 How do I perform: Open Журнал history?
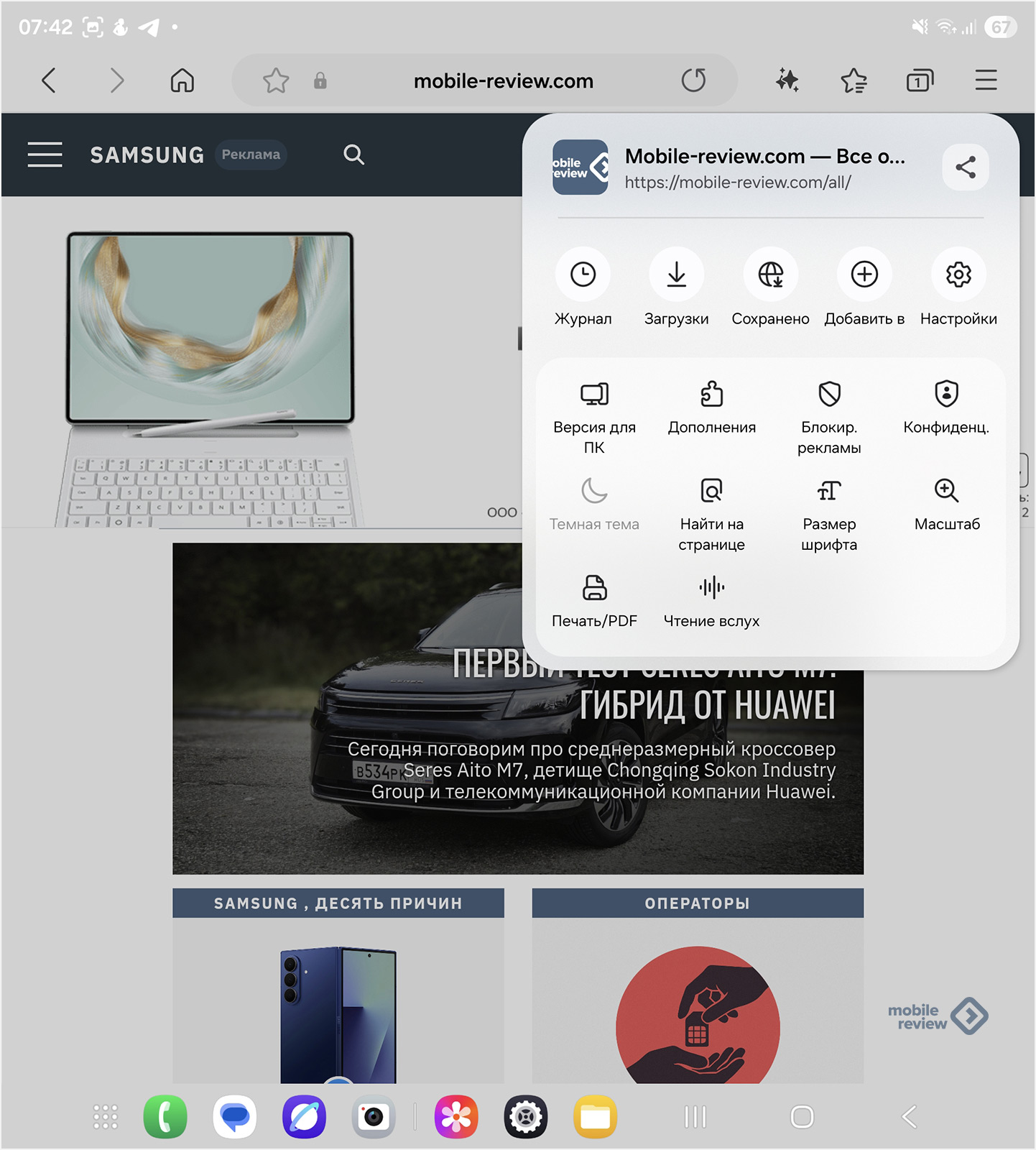pyautogui.click(x=583, y=287)
